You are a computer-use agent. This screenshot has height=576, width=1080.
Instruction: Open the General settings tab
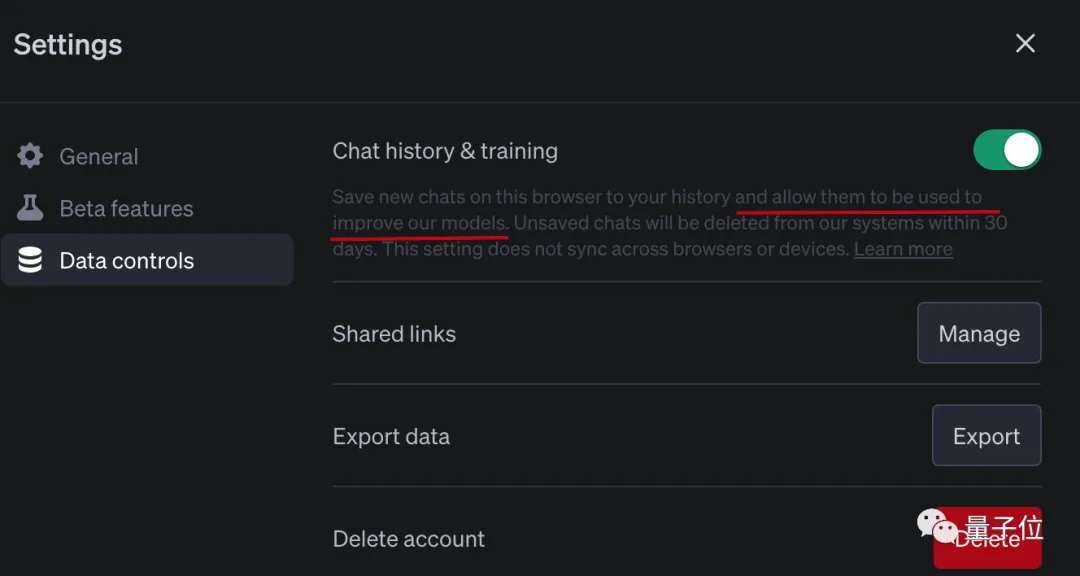coord(99,156)
